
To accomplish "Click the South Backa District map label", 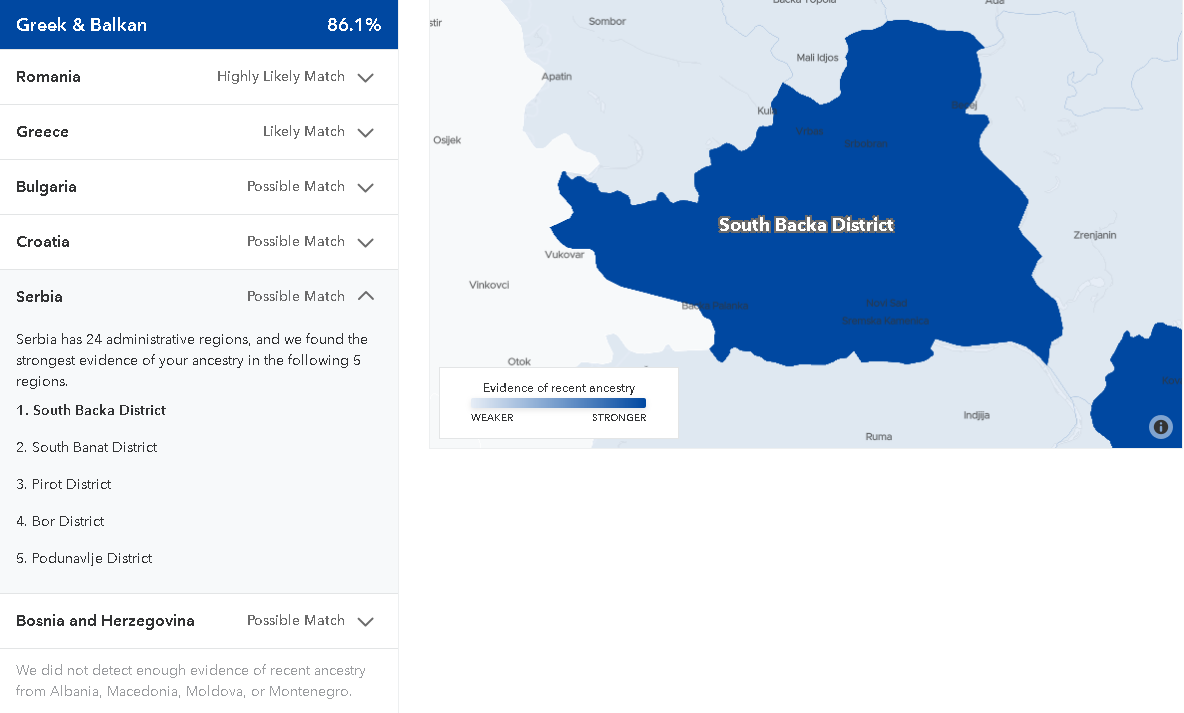I will point(806,224).
